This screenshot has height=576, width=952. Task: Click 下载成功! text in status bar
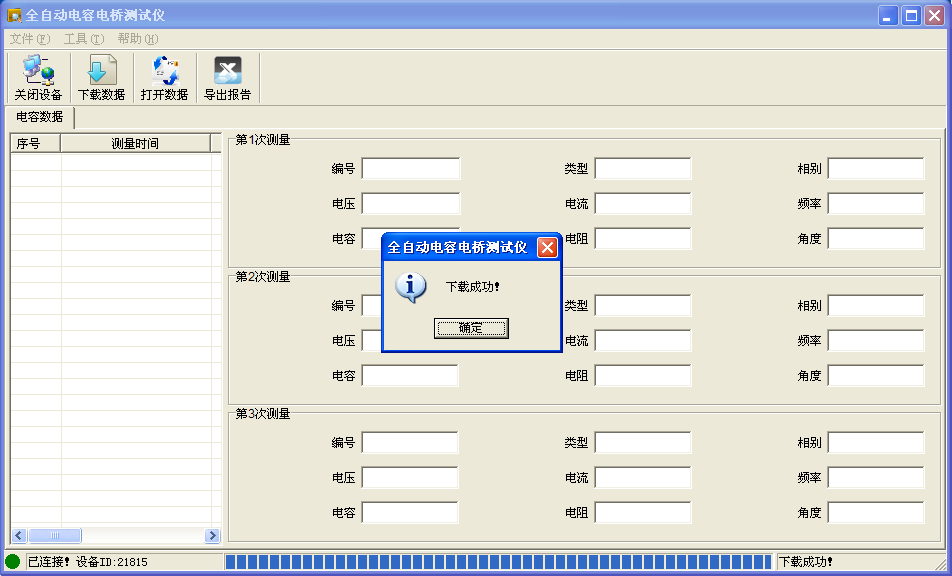806,562
